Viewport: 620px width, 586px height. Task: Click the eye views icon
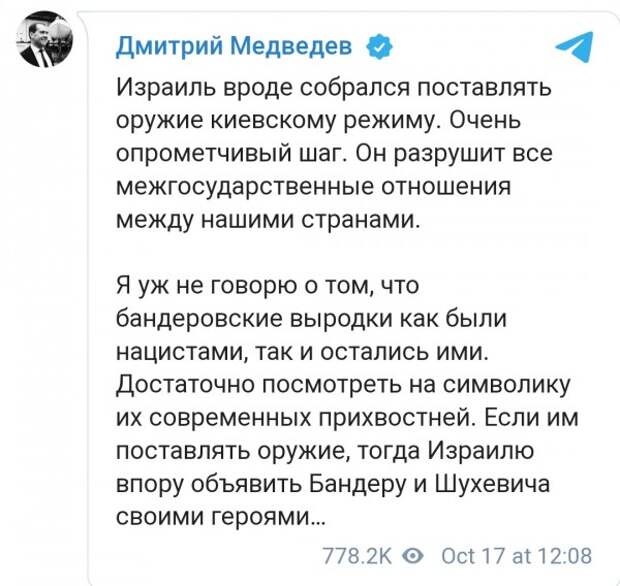click(413, 555)
